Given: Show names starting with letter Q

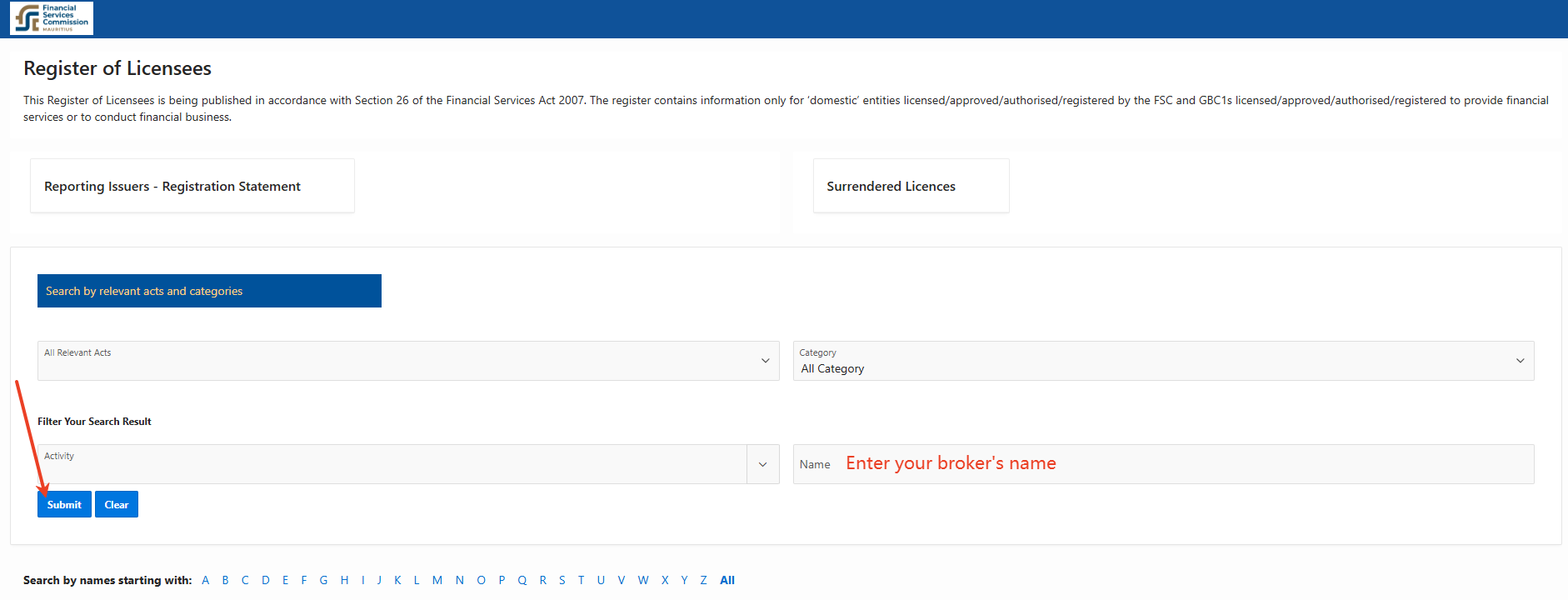Looking at the screenshot, I should pyautogui.click(x=522, y=580).
